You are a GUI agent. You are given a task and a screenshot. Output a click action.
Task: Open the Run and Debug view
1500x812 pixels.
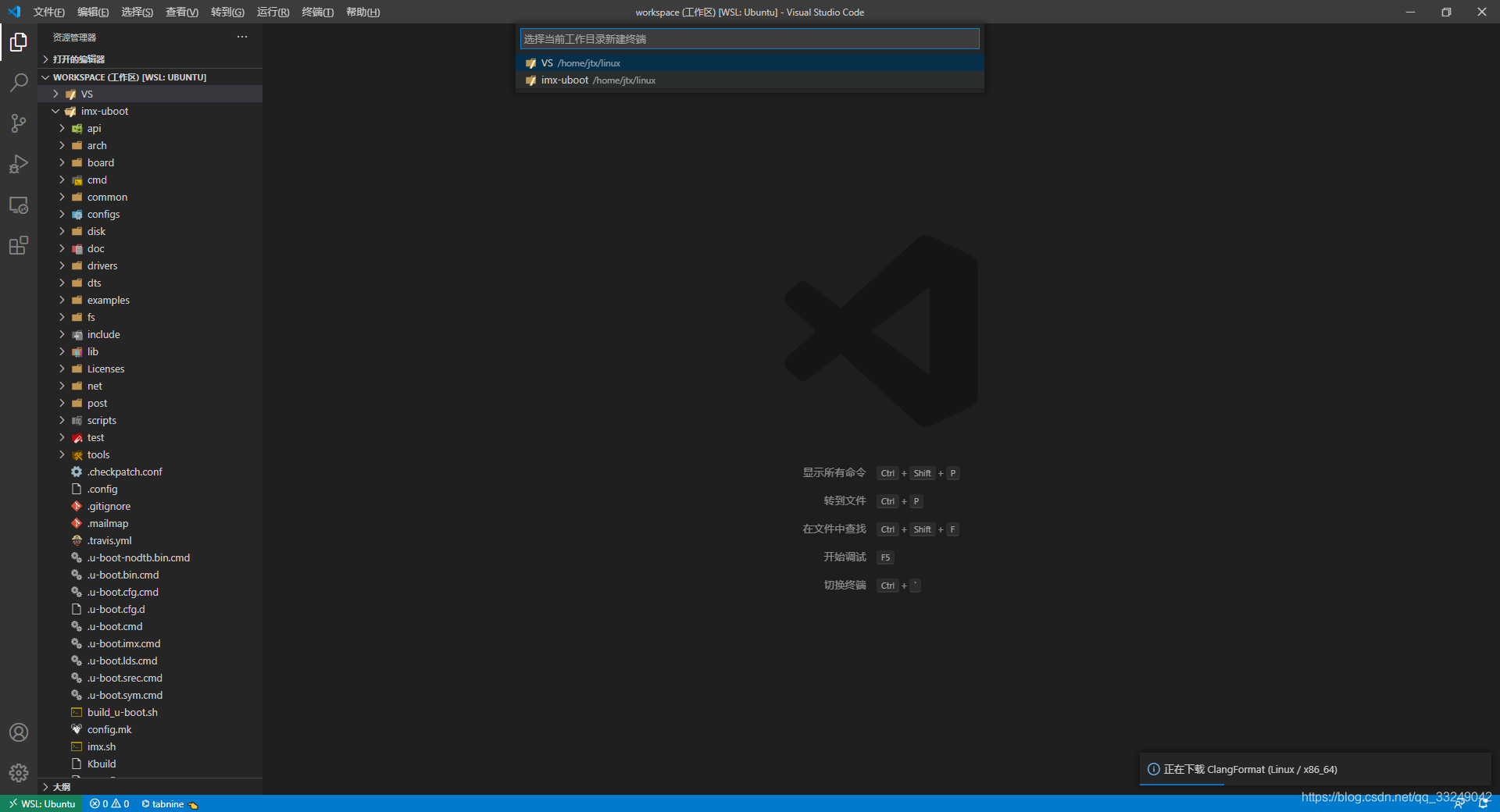click(19, 164)
